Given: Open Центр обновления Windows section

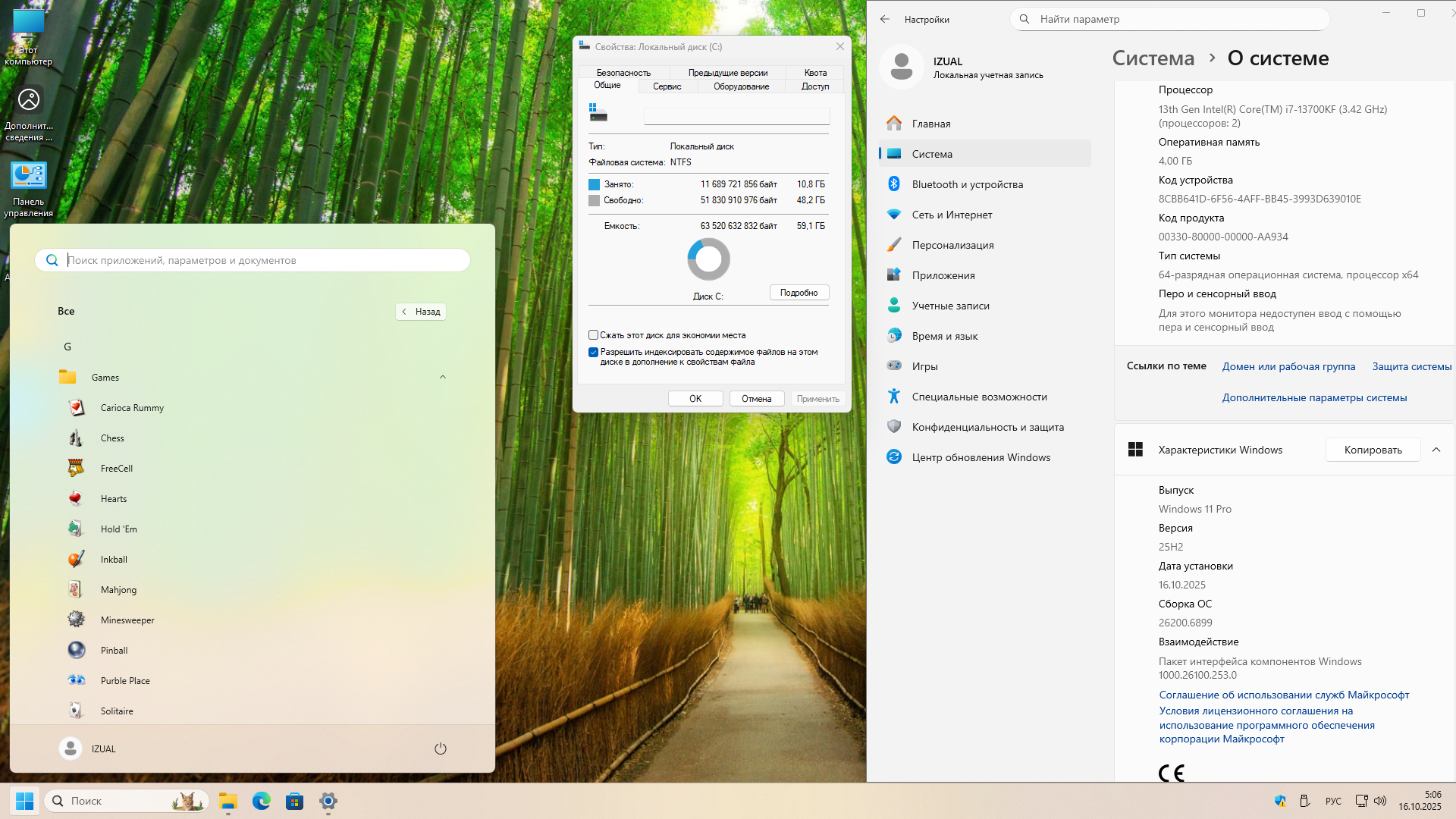Looking at the screenshot, I should tap(981, 457).
